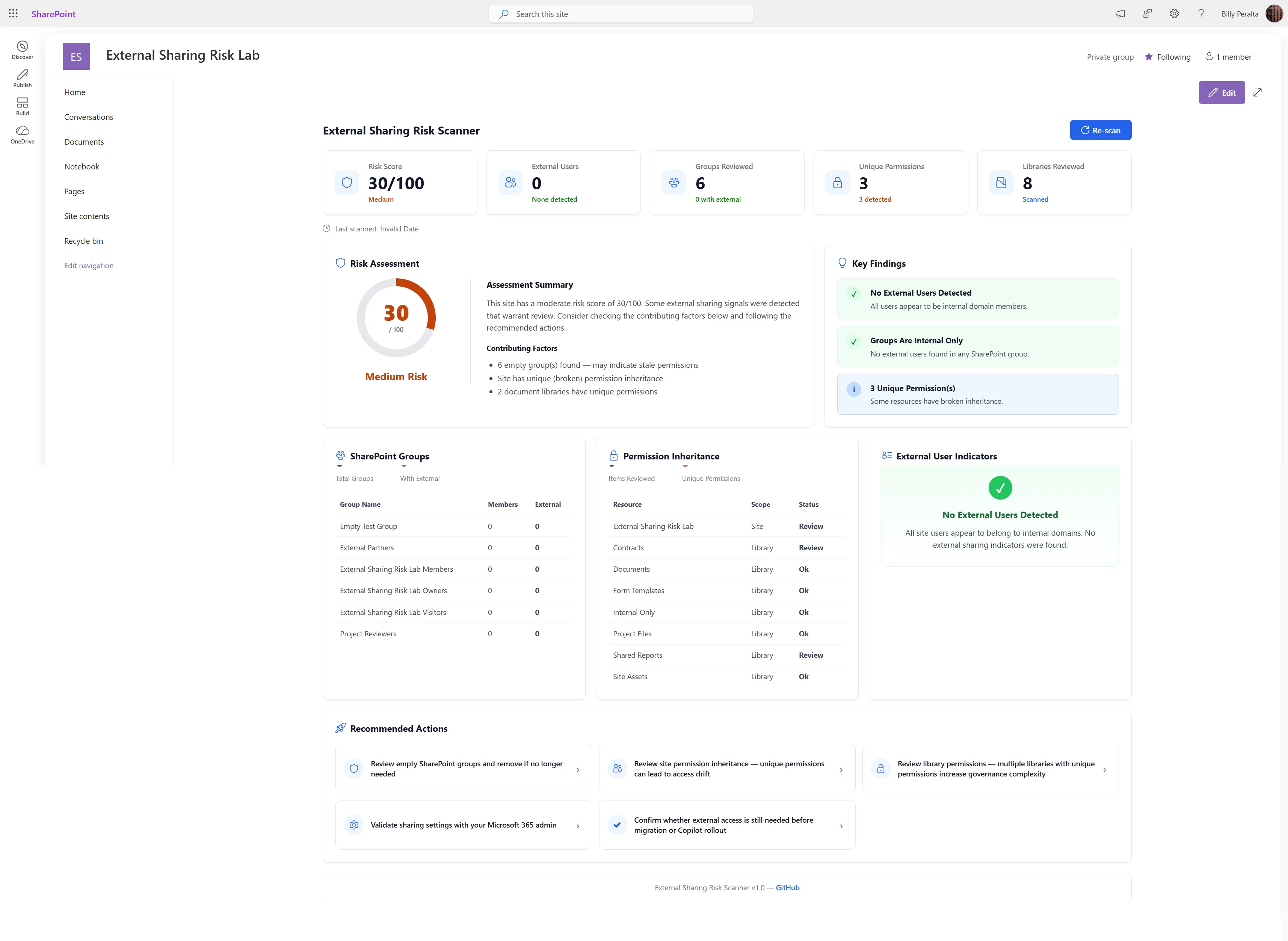This screenshot has height=941, width=1288.
Task: Click the 'Groups Are Internal Only' finding
Action: [978, 346]
